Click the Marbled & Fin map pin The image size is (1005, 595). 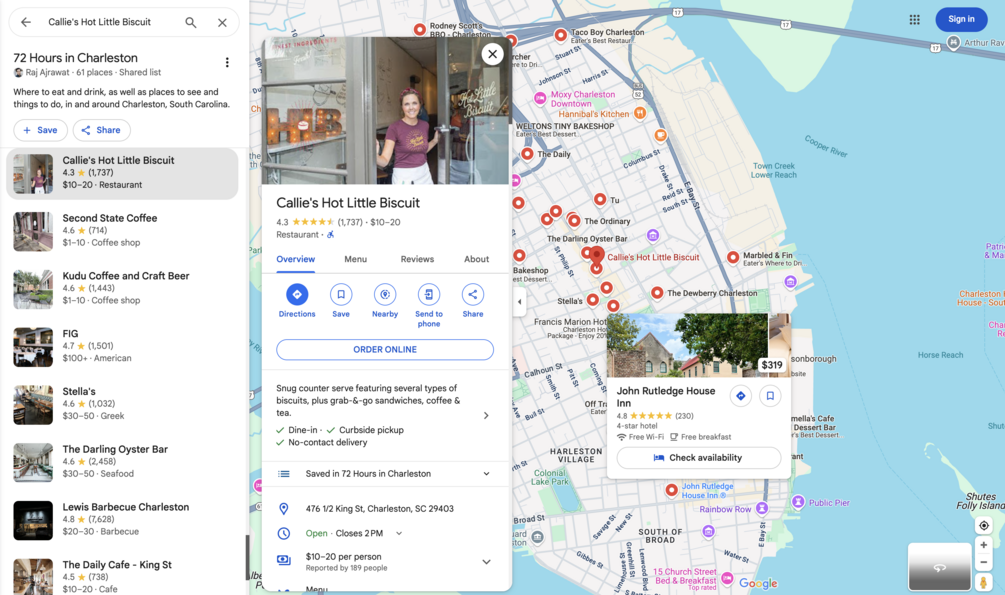pos(733,257)
